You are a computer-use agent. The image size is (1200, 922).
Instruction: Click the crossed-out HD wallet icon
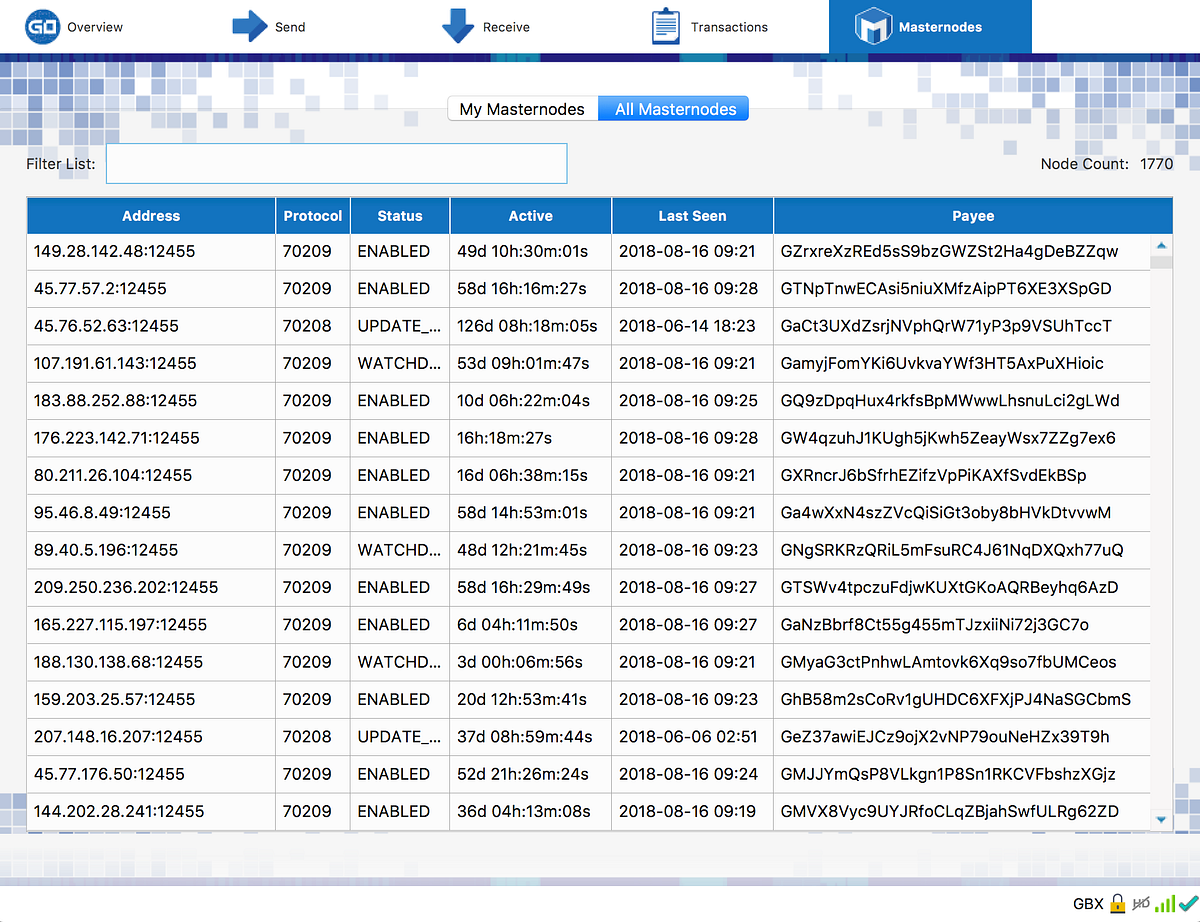tap(1140, 903)
